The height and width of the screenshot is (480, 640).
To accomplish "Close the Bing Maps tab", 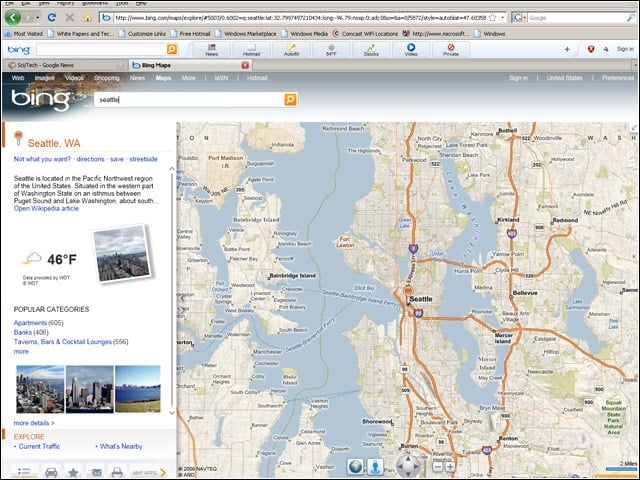I will click(245, 65).
